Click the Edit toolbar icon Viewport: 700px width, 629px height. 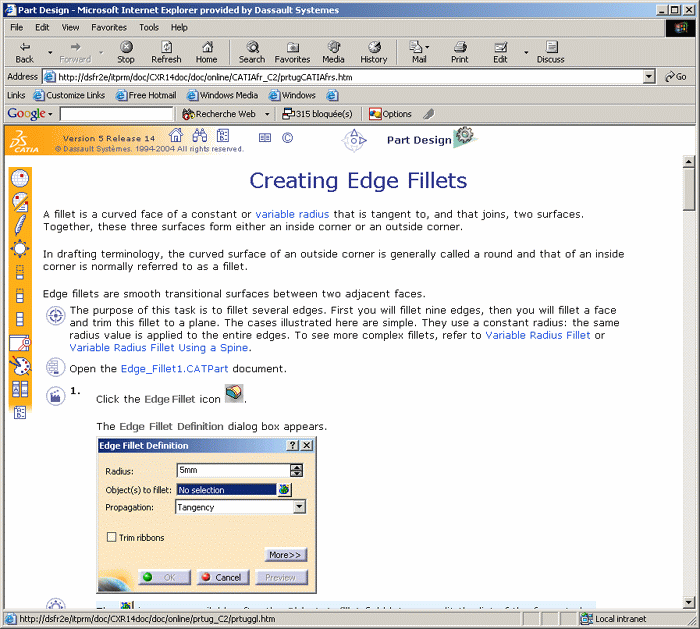[x=500, y=52]
